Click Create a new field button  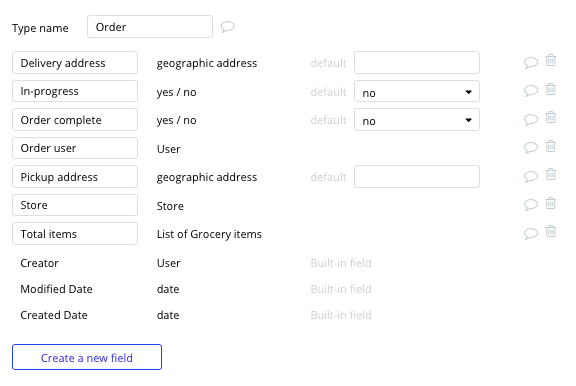click(87, 357)
